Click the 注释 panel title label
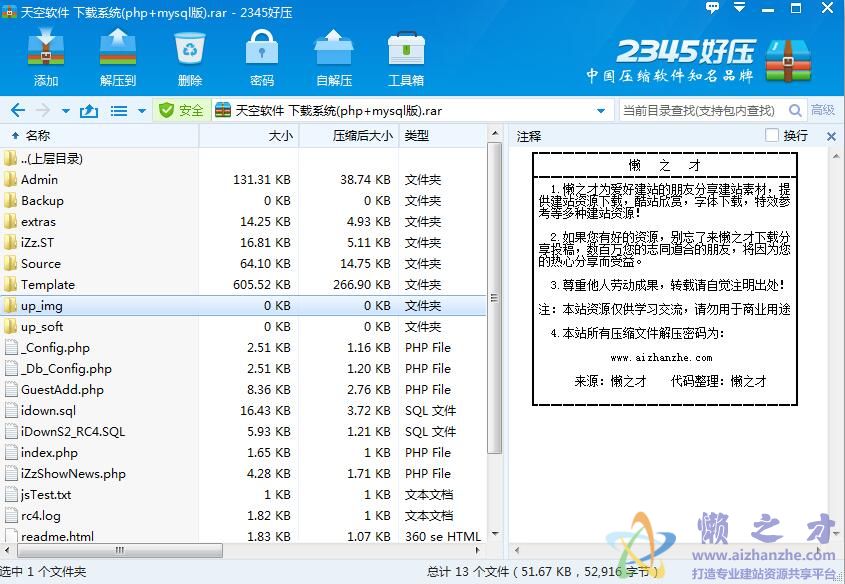The image size is (845, 584). (x=528, y=136)
